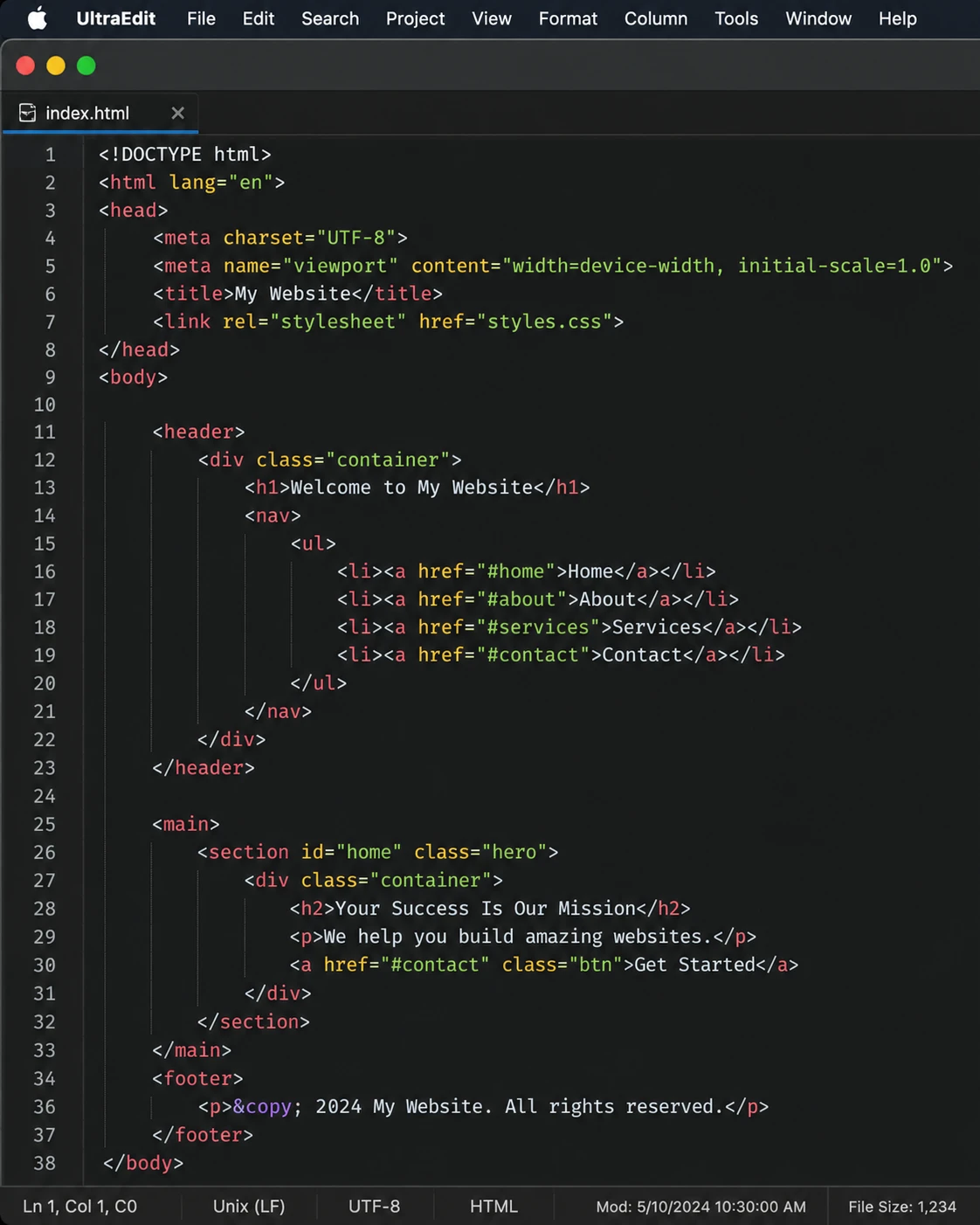Click the Get Started anchor line

point(544,965)
